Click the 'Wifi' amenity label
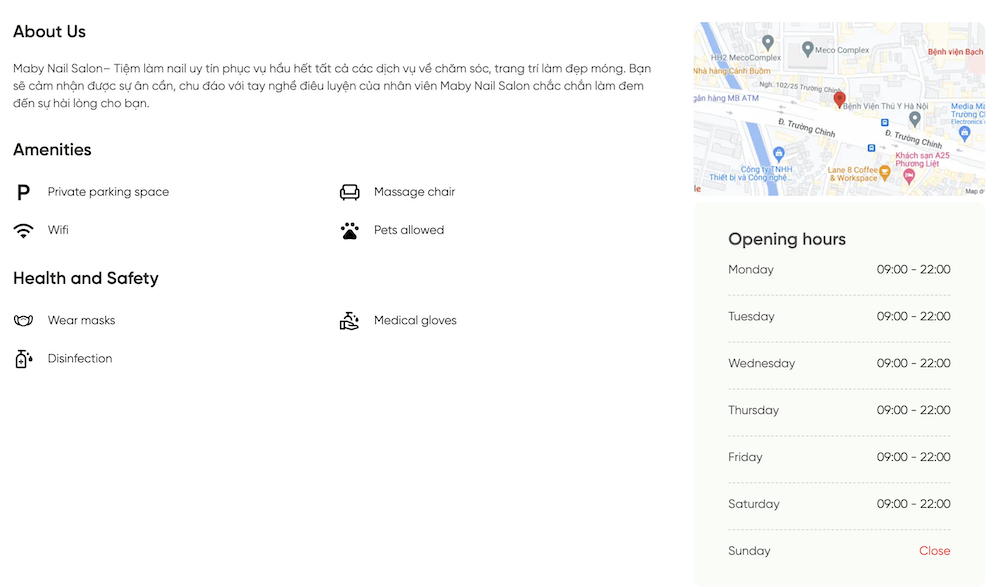Image resolution: width=1000 pixels, height=587 pixels. (58, 230)
